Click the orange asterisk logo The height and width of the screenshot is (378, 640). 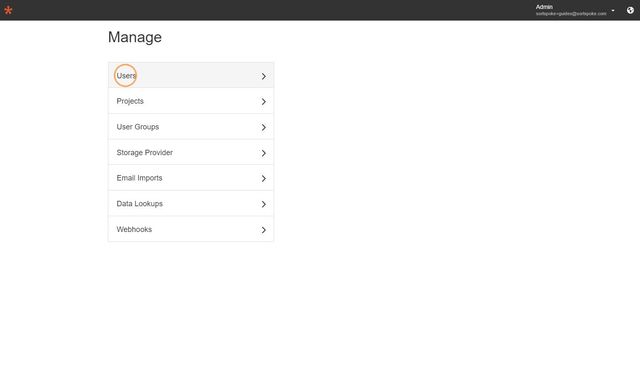coord(8,10)
